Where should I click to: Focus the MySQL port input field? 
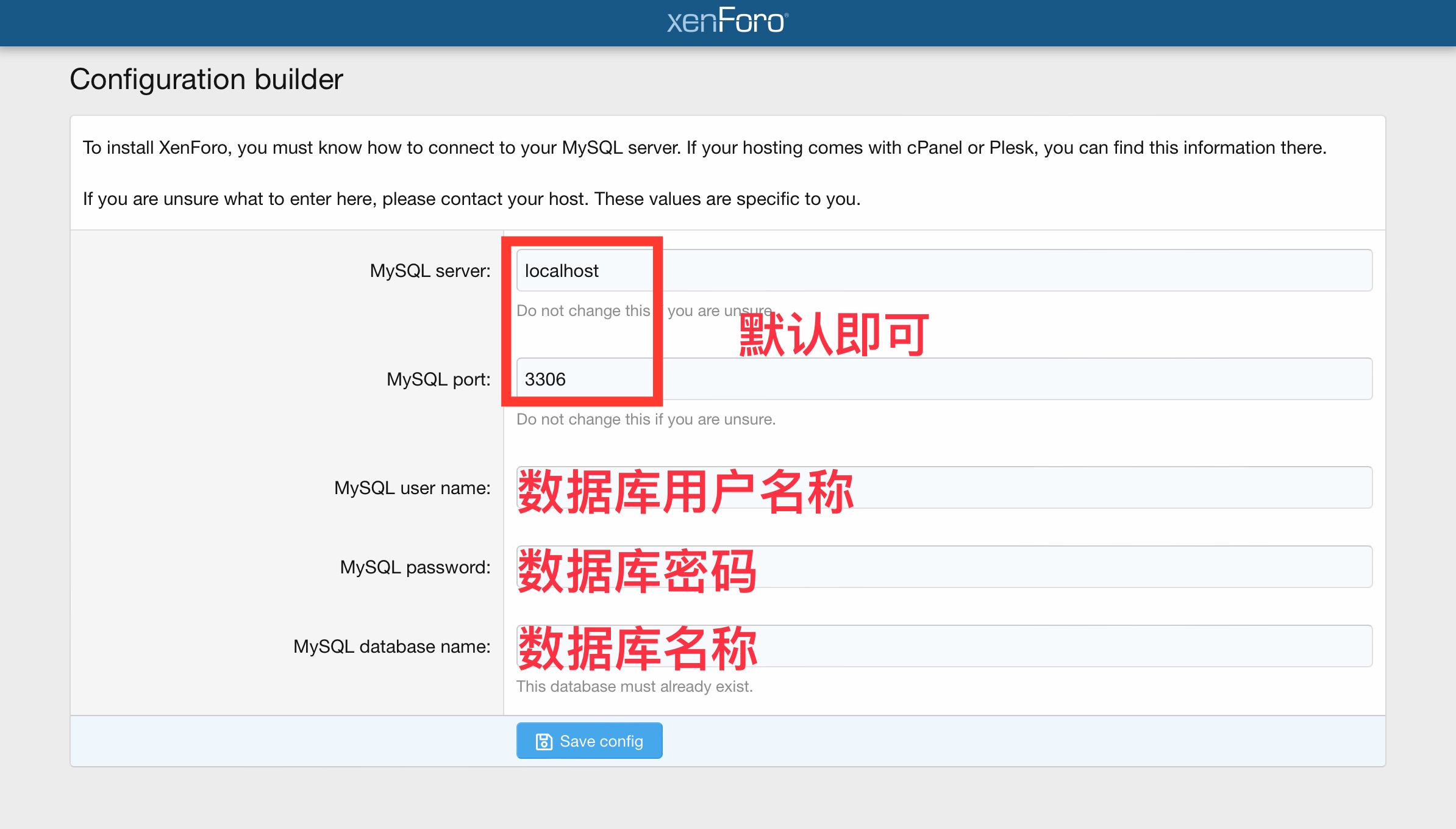(x=944, y=379)
